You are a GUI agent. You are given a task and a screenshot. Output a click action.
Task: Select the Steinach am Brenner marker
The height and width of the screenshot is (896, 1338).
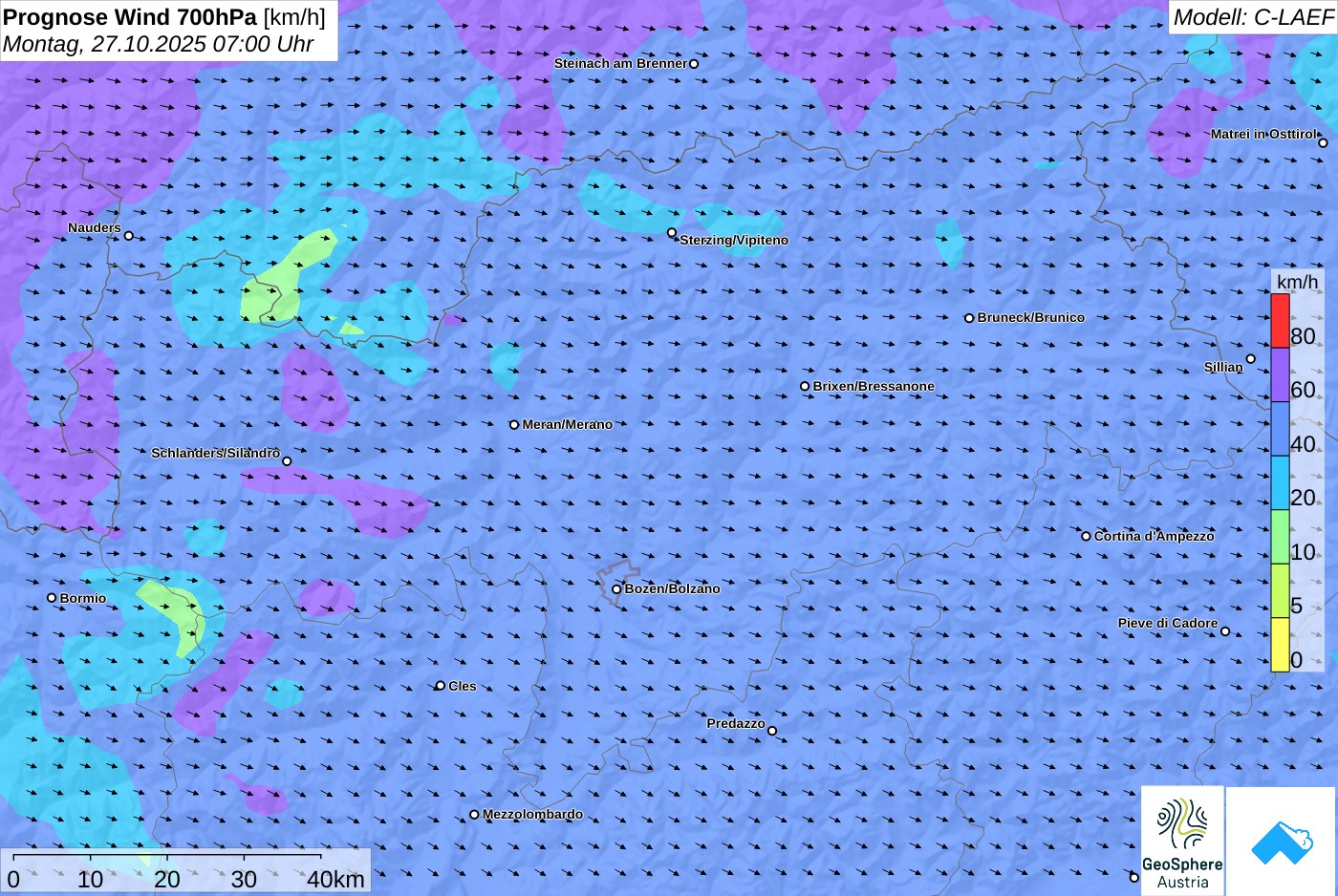694,64
